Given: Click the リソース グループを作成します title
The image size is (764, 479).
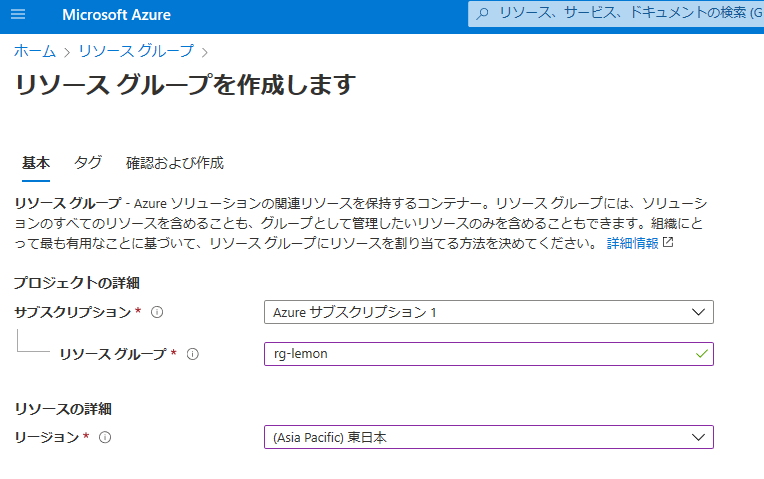Looking at the screenshot, I should [185, 85].
